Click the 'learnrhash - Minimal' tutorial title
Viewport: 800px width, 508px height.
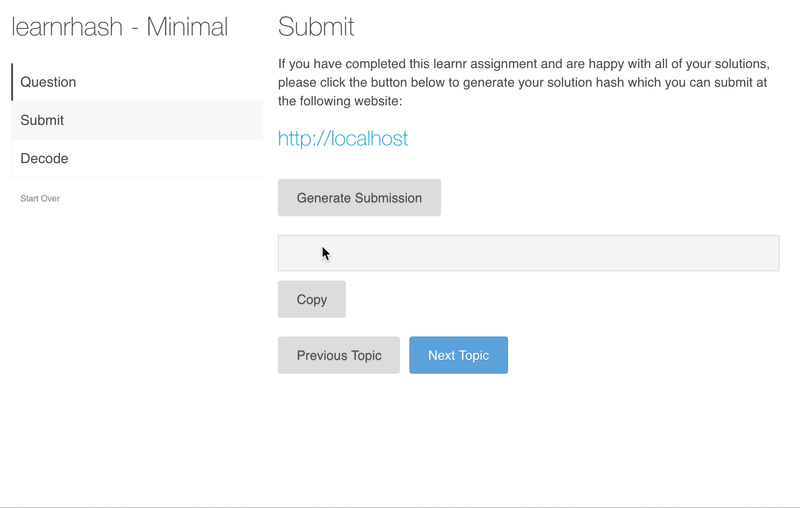click(119, 27)
